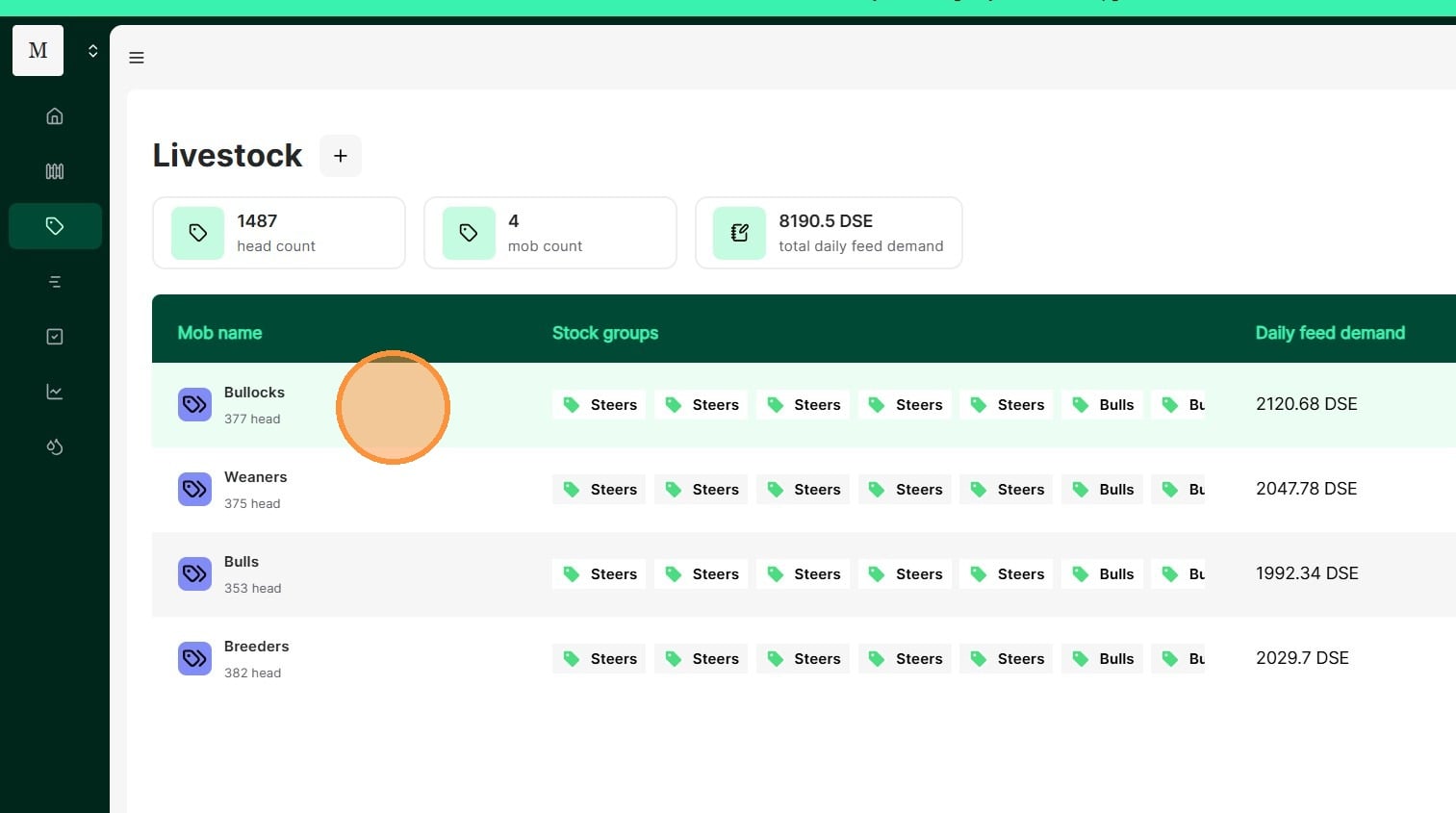Click the mob count card icon
This screenshot has width=1456, height=813.
coord(469,233)
